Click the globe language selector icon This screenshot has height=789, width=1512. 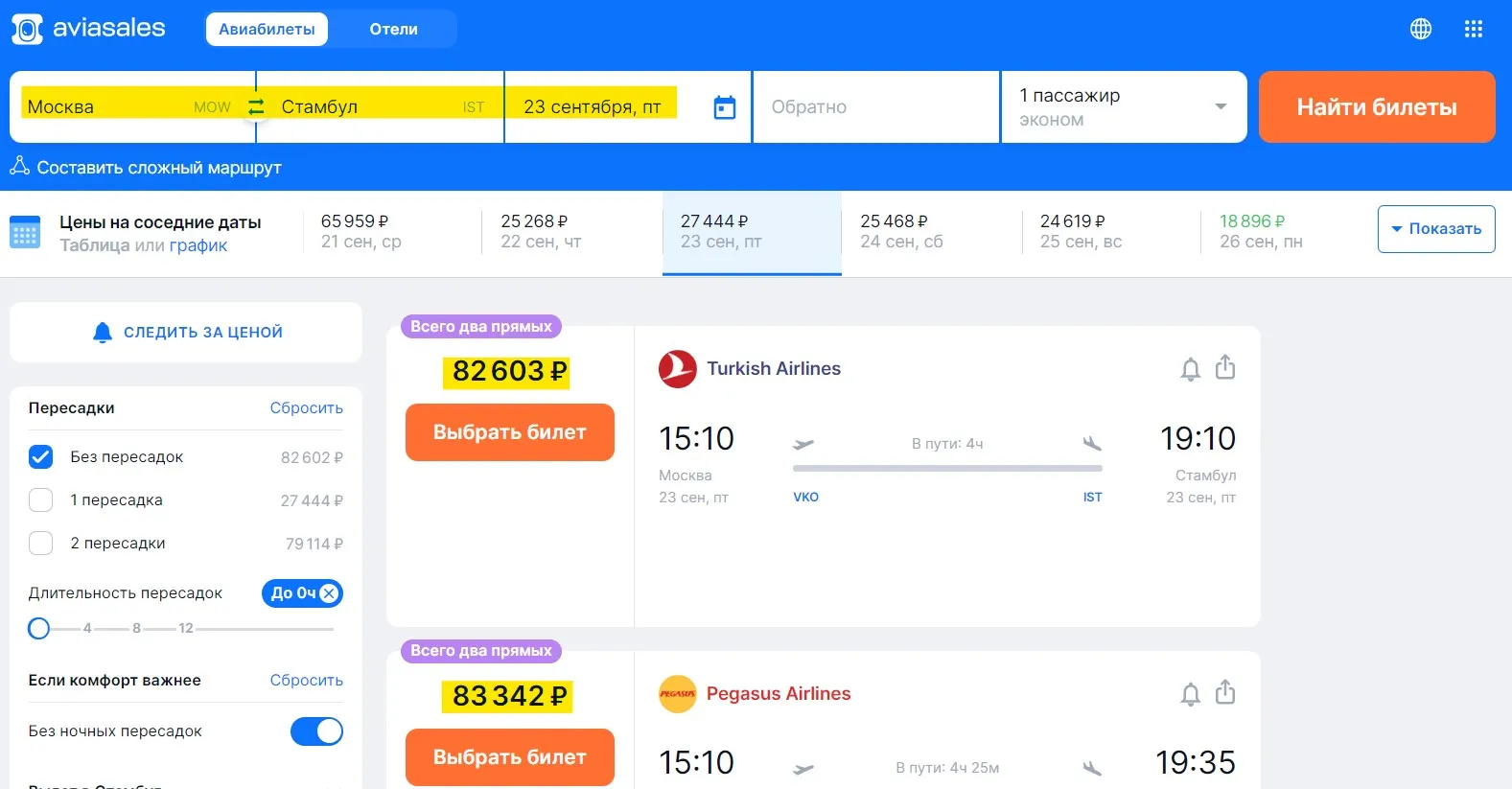(1420, 29)
